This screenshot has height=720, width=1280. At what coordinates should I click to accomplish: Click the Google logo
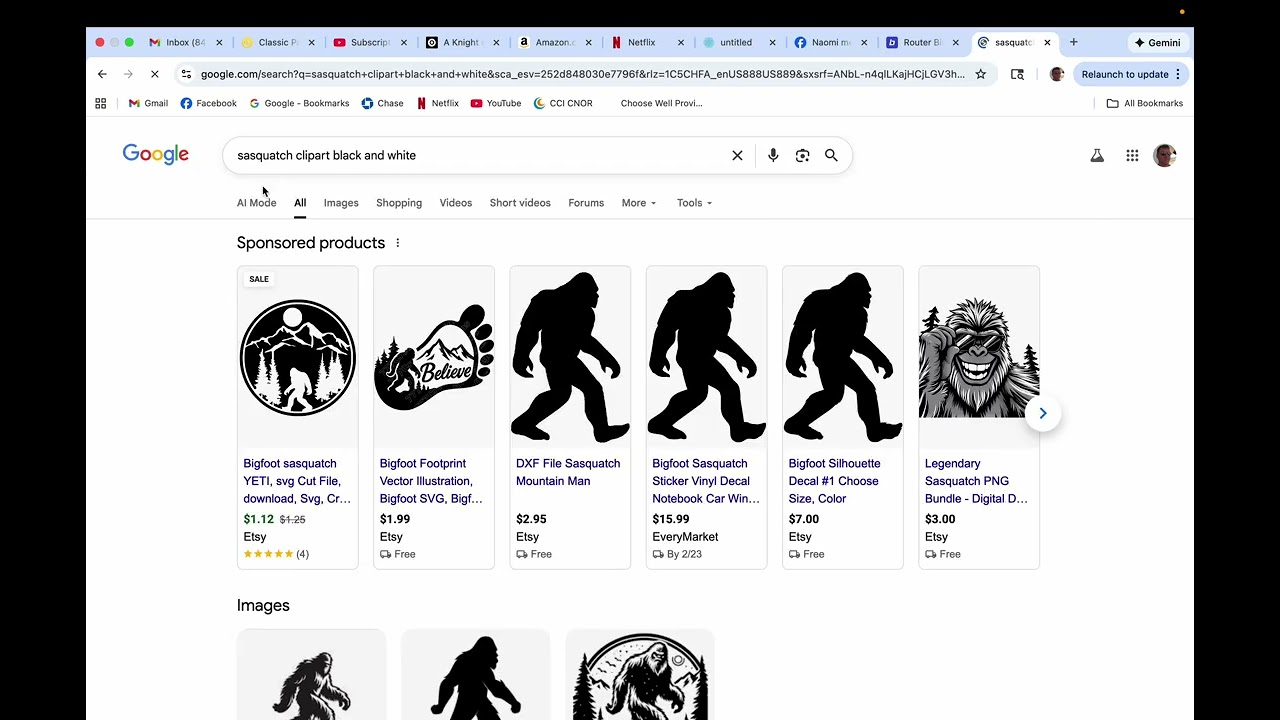156,154
